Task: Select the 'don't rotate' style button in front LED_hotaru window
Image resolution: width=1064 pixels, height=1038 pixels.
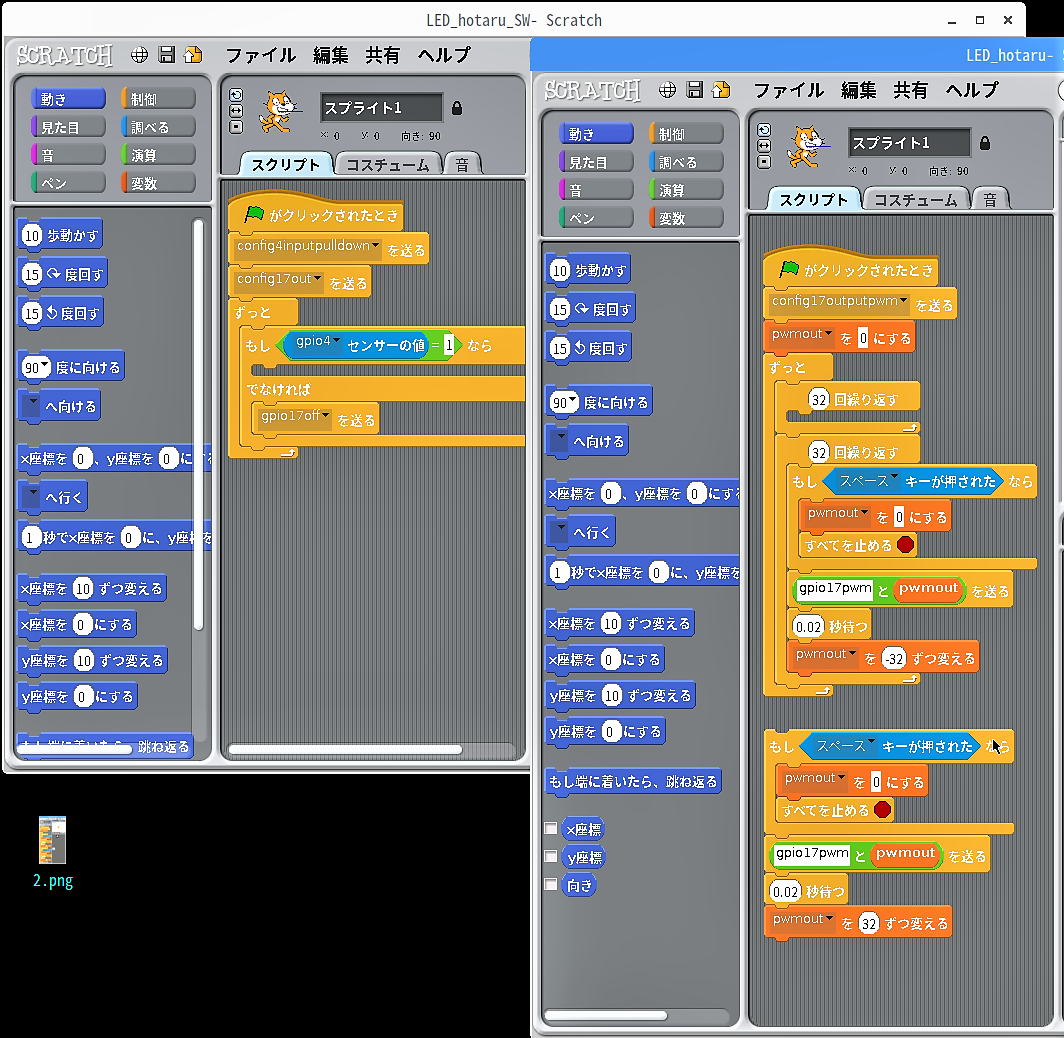Action: (764, 162)
